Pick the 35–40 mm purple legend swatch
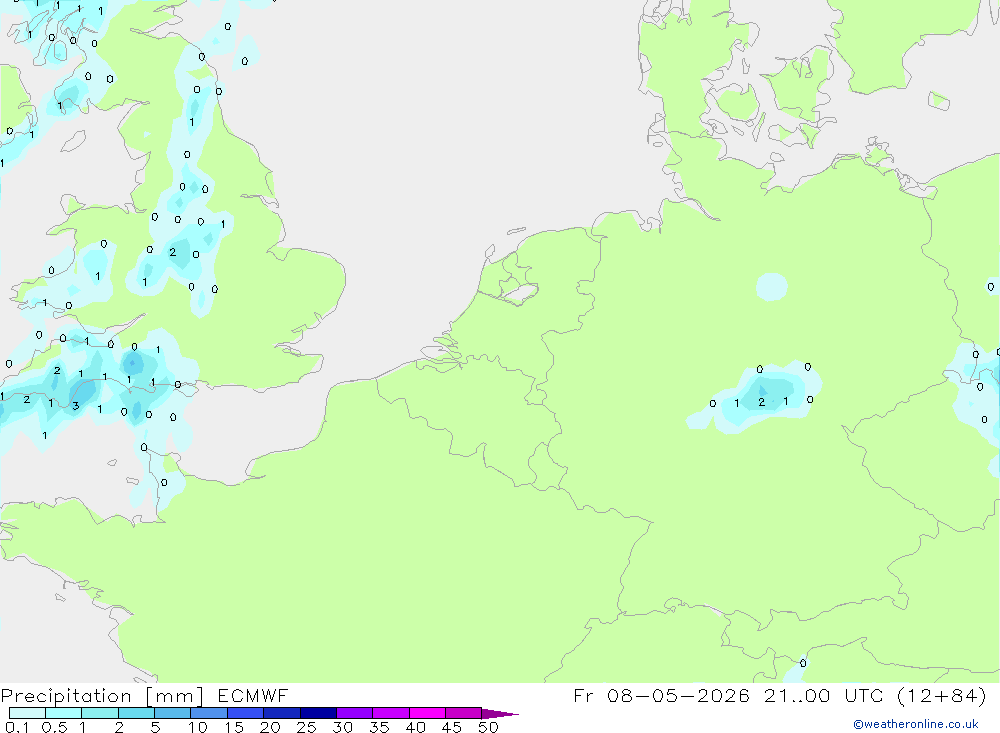The image size is (1000, 733). pyautogui.click(x=391, y=713)
